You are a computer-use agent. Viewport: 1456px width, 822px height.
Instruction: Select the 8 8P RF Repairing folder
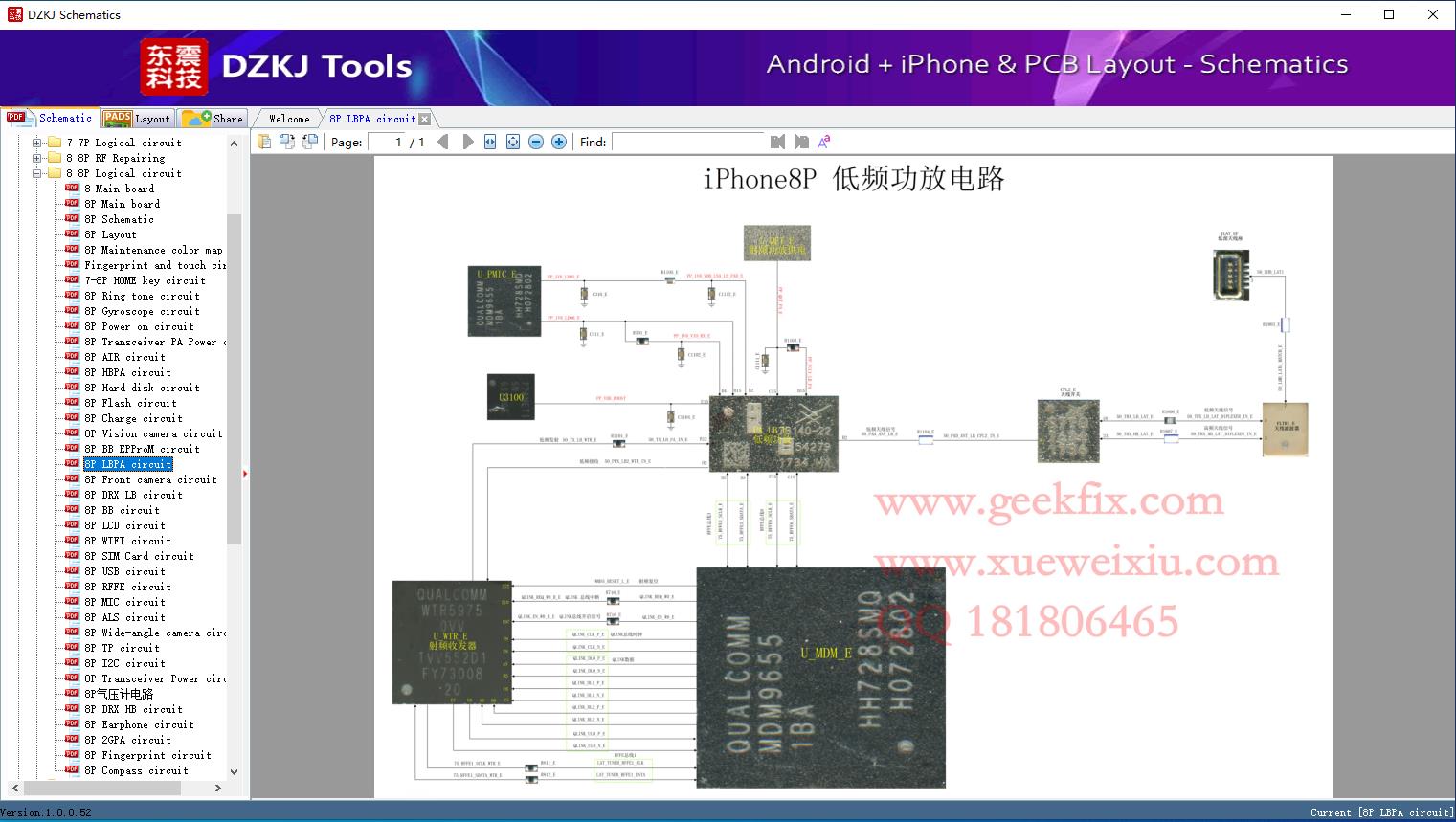click(115, 158)
